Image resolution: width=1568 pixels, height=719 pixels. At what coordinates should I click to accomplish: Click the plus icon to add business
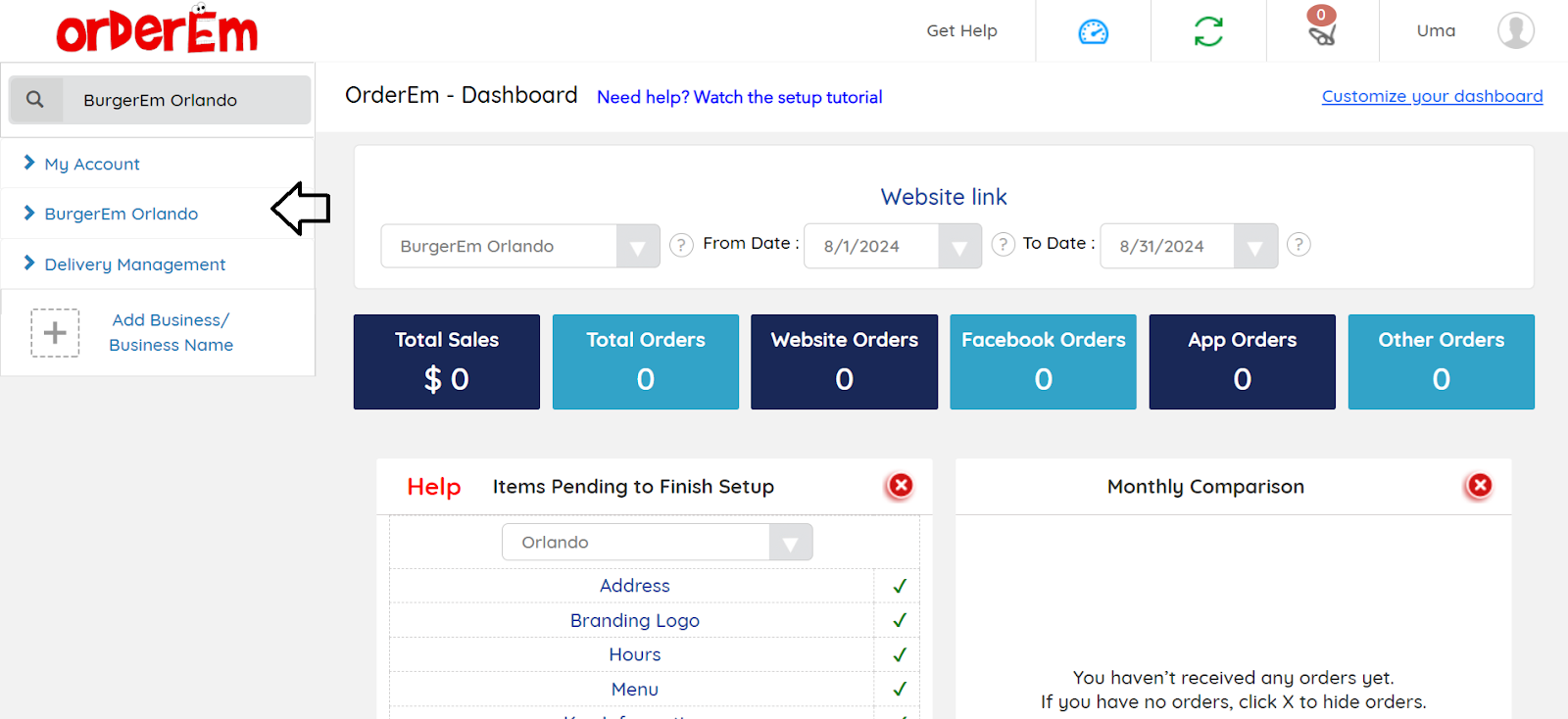55,333
